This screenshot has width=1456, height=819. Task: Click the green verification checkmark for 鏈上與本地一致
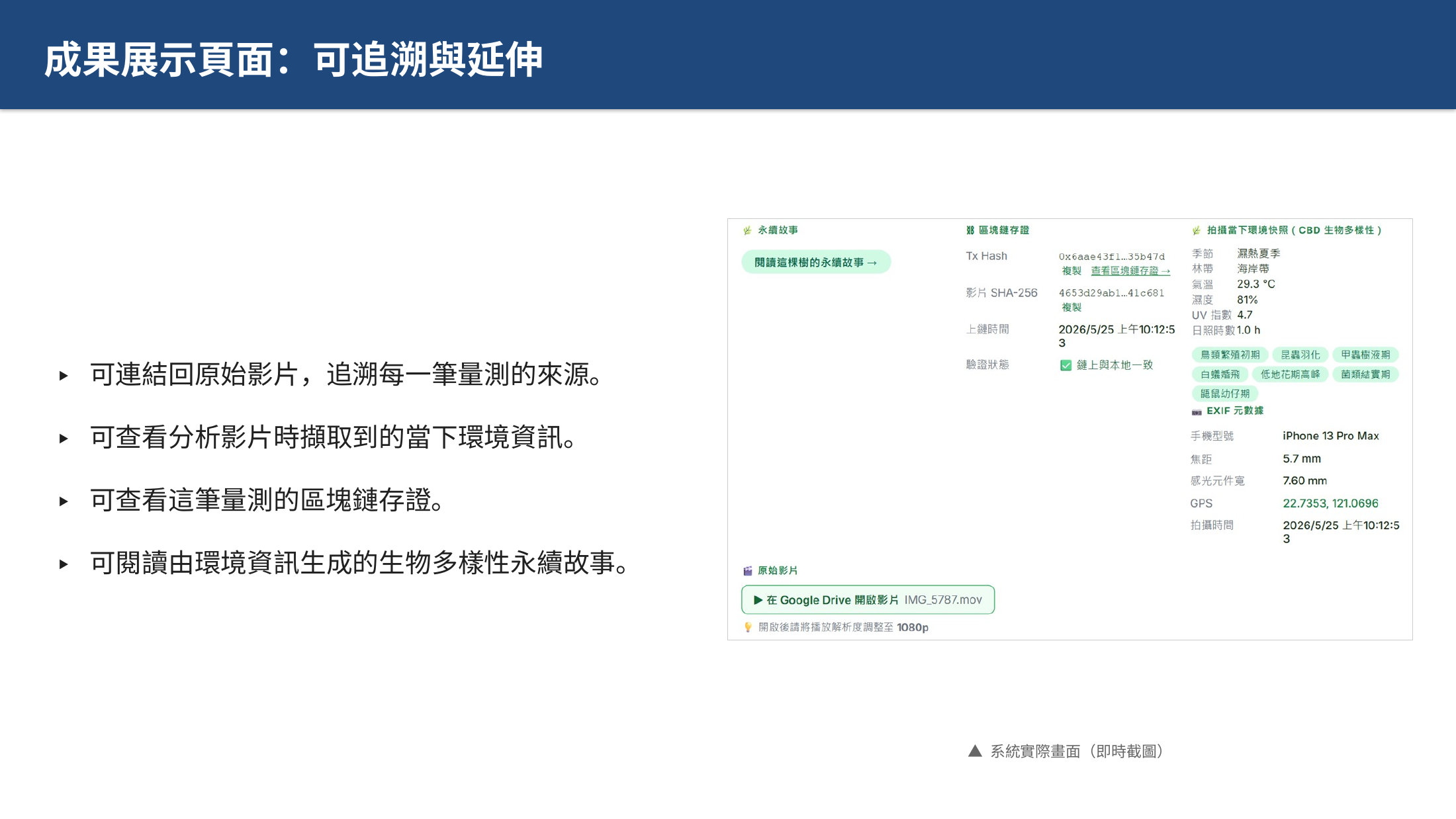(1066, 365)
